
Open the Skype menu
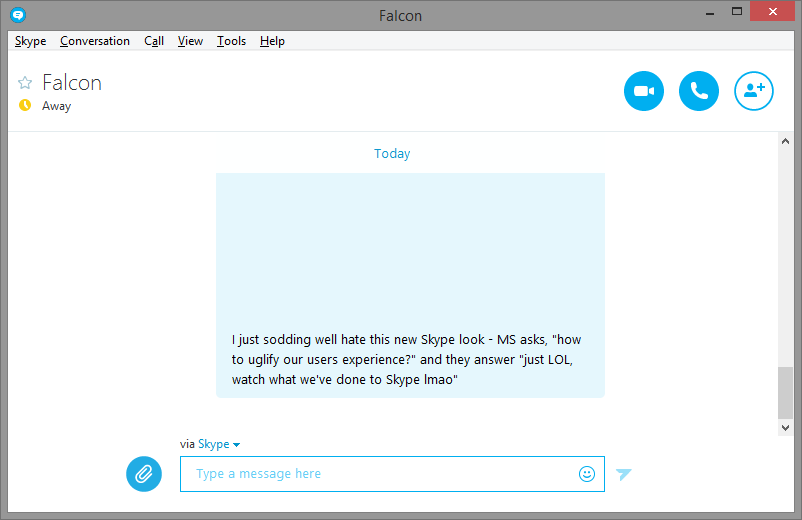[30, 41]
